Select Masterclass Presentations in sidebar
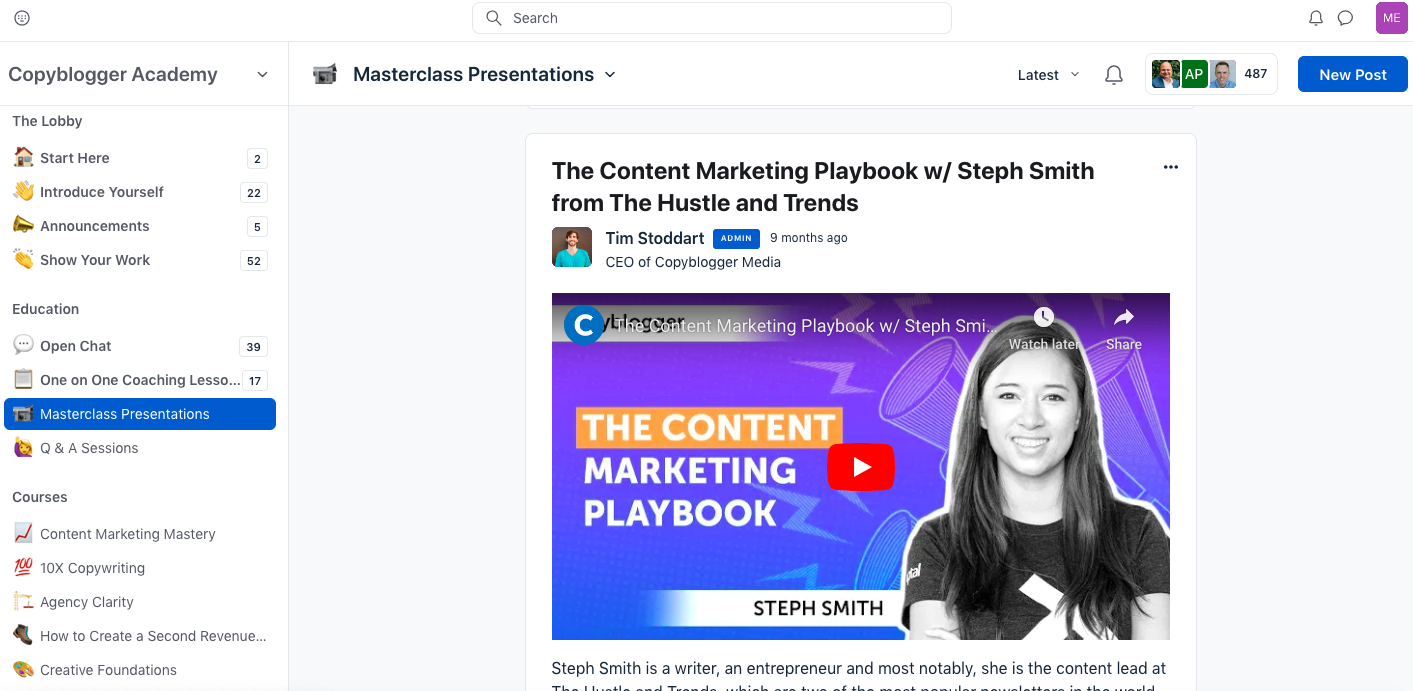Viewport: 1413px width, 691px height. [140, 414]
